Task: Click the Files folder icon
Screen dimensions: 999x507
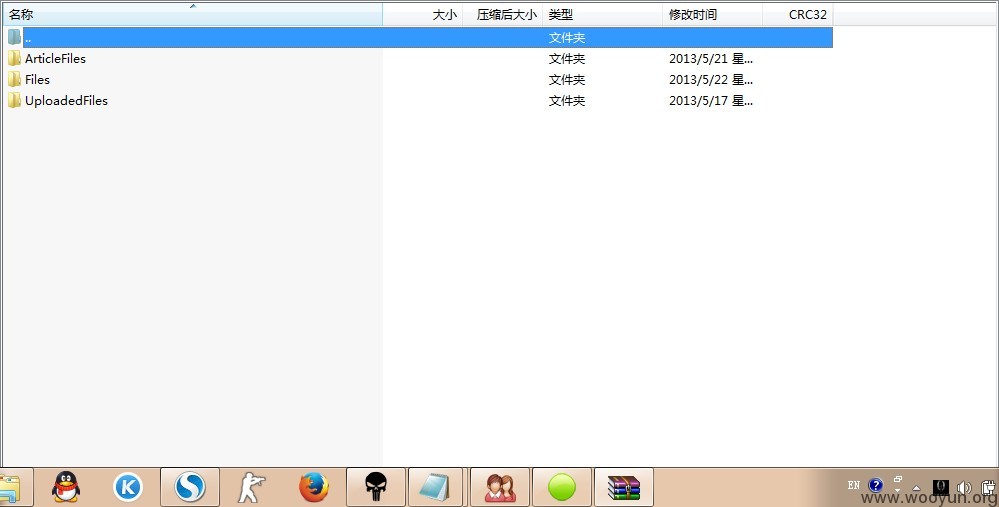Action: [x=14, y=80]
